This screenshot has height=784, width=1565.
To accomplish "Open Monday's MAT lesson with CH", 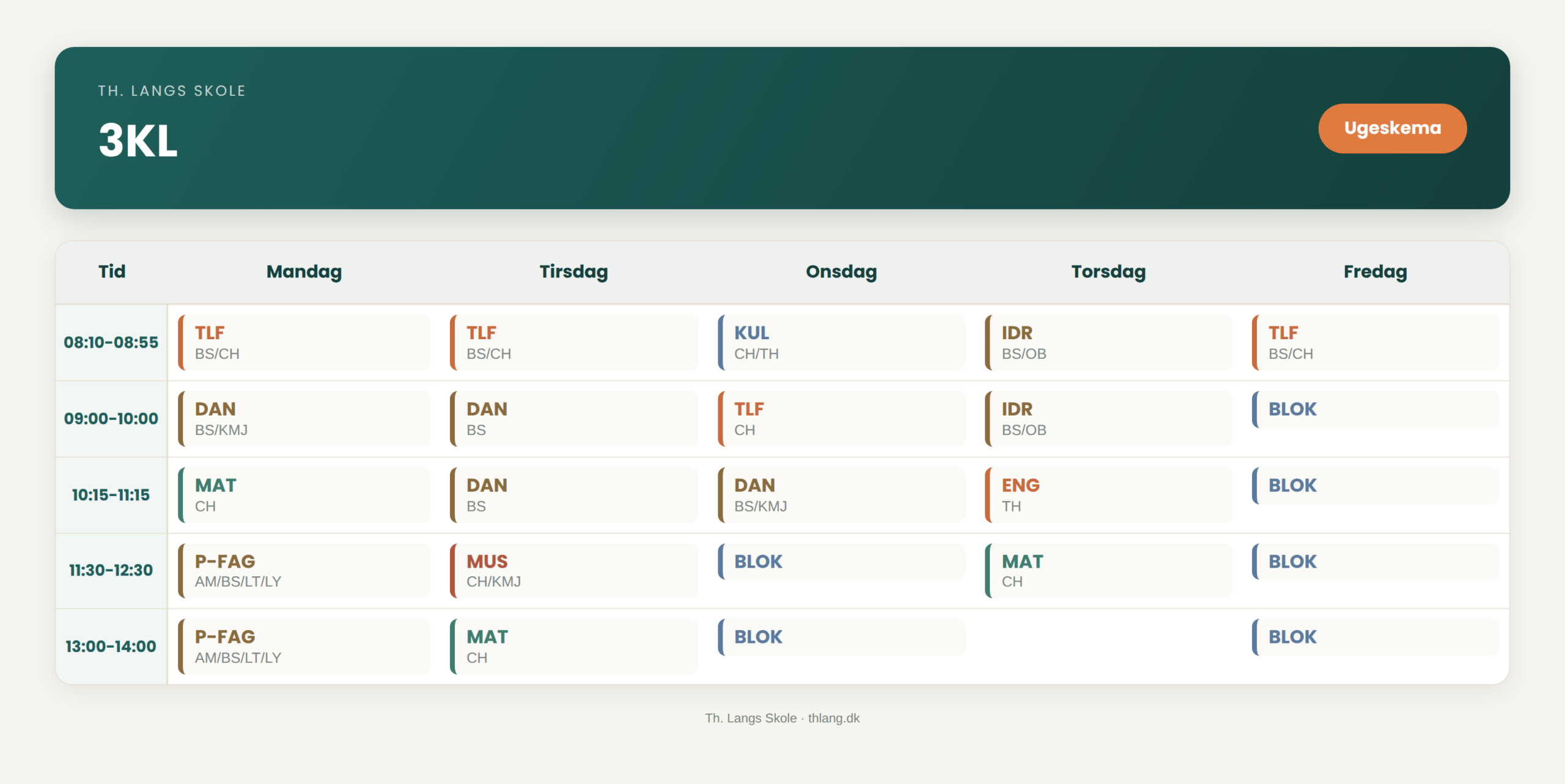I will (304, 495).
